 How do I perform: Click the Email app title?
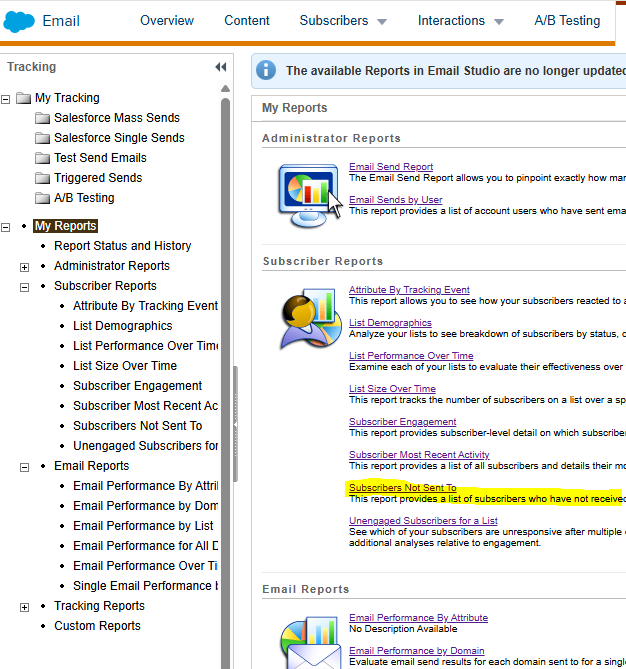click(61, 21)
